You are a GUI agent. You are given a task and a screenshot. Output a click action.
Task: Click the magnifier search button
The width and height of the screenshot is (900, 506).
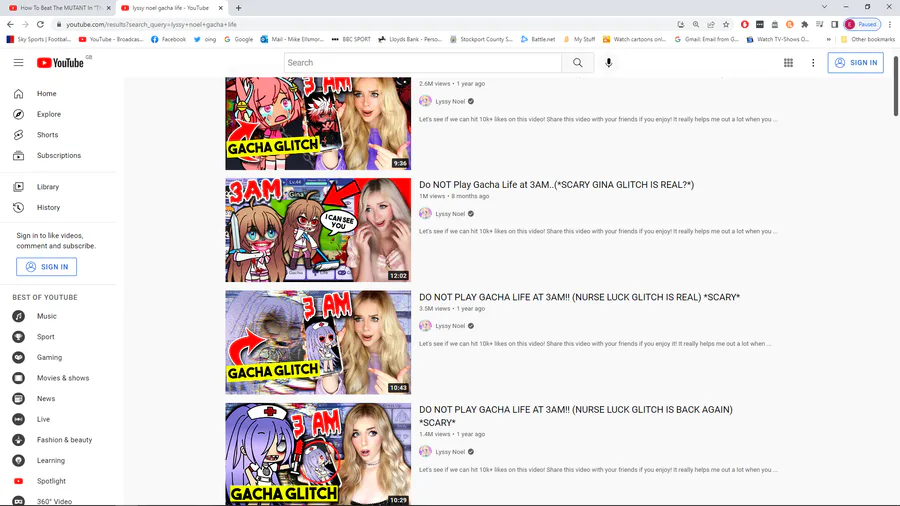click(x=577, y=63)
